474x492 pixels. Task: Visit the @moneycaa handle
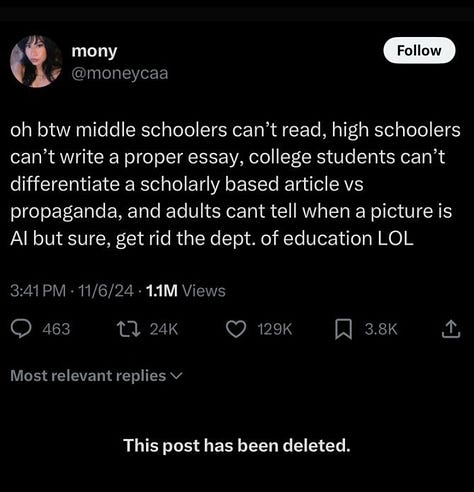(x=120, y=74)
